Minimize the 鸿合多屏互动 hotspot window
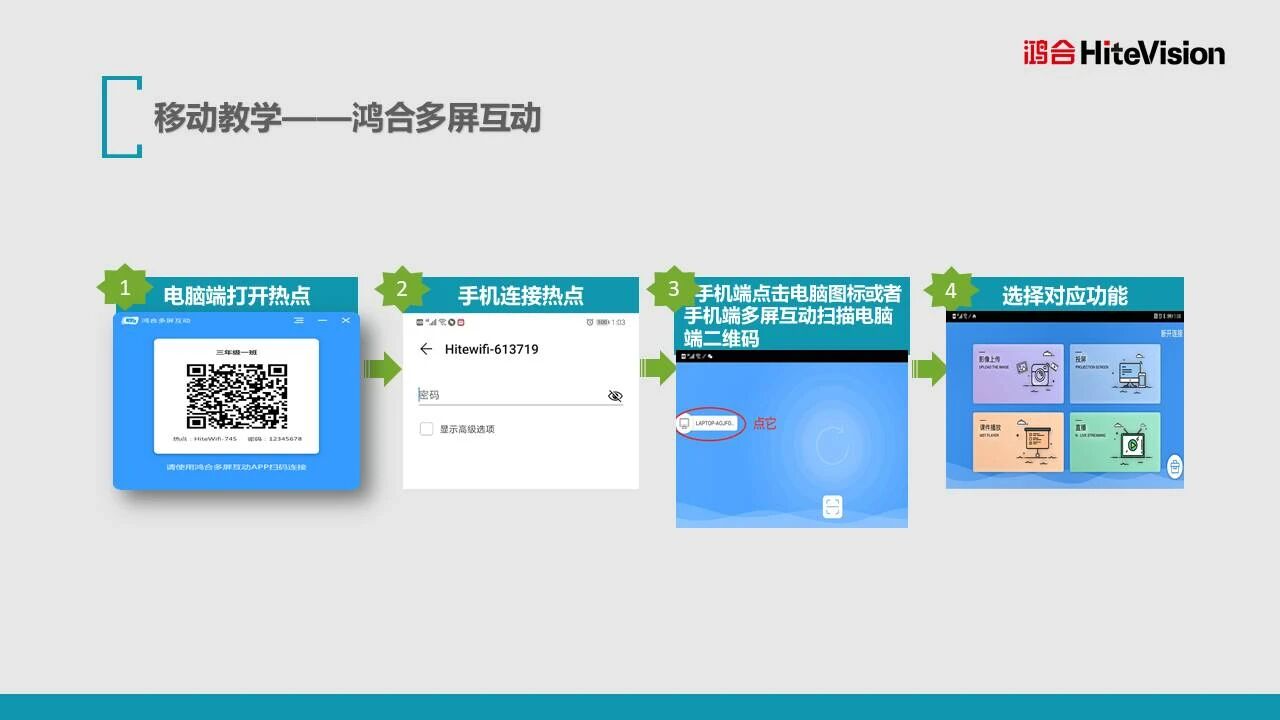The width and height of the screenshot is (1280, 720). point(322,320)
